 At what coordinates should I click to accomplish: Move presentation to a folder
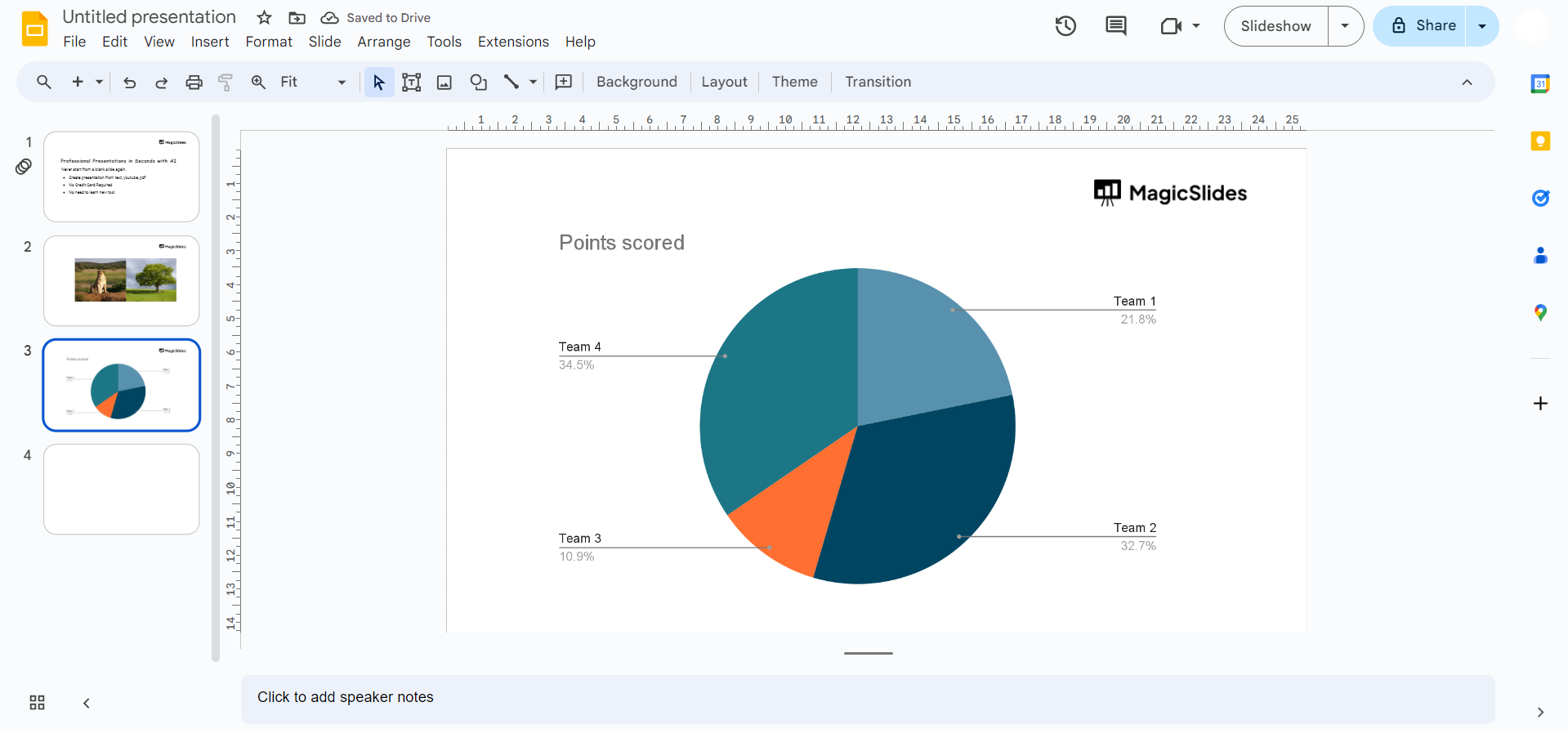click(297, 18)
